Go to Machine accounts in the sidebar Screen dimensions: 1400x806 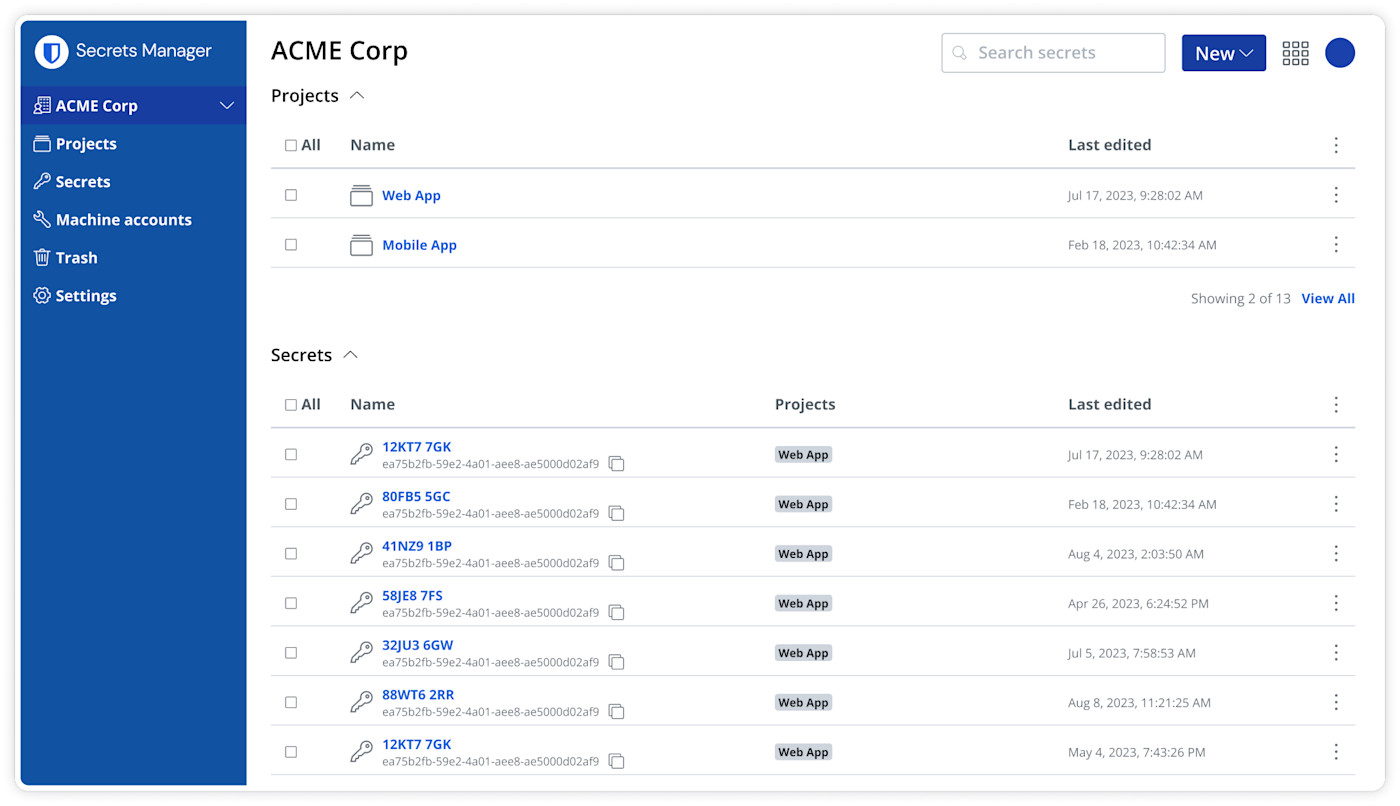tap(123, 220)
